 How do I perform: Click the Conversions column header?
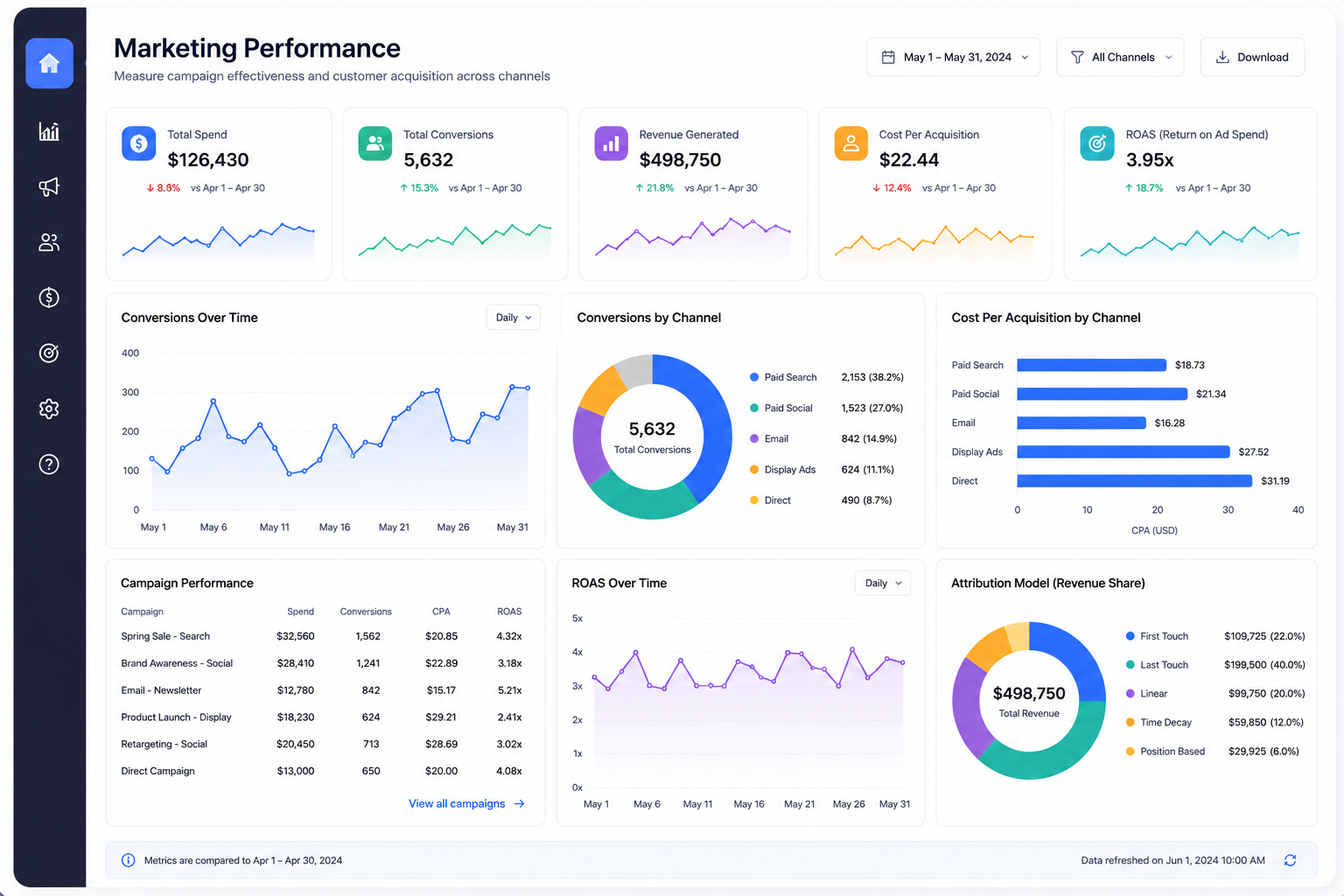366,612
